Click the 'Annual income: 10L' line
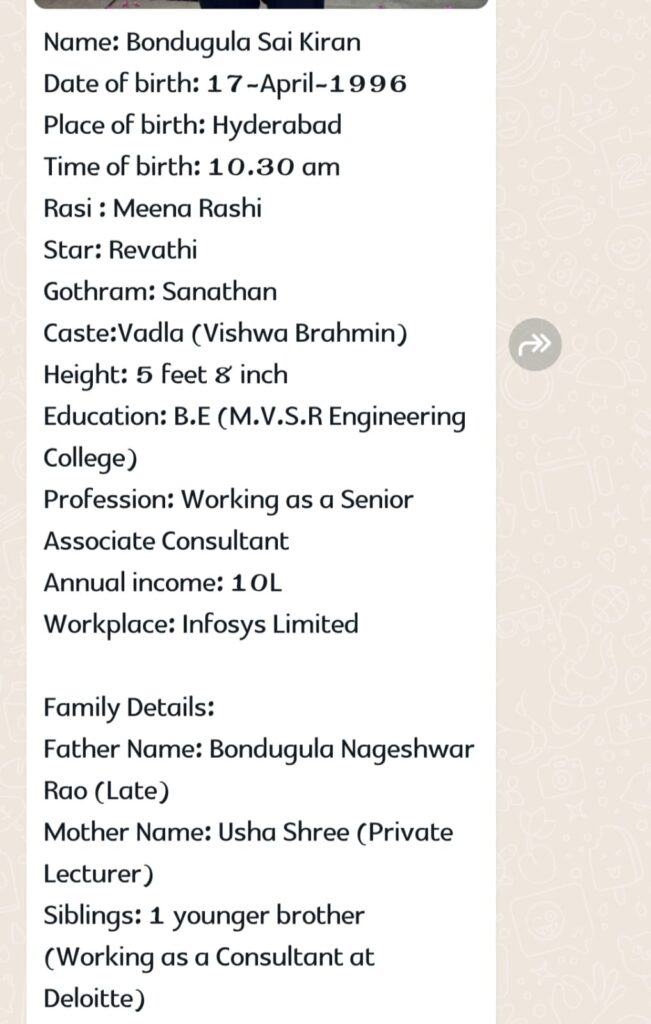The image size is (651, 1024). [x=163, y=583]
